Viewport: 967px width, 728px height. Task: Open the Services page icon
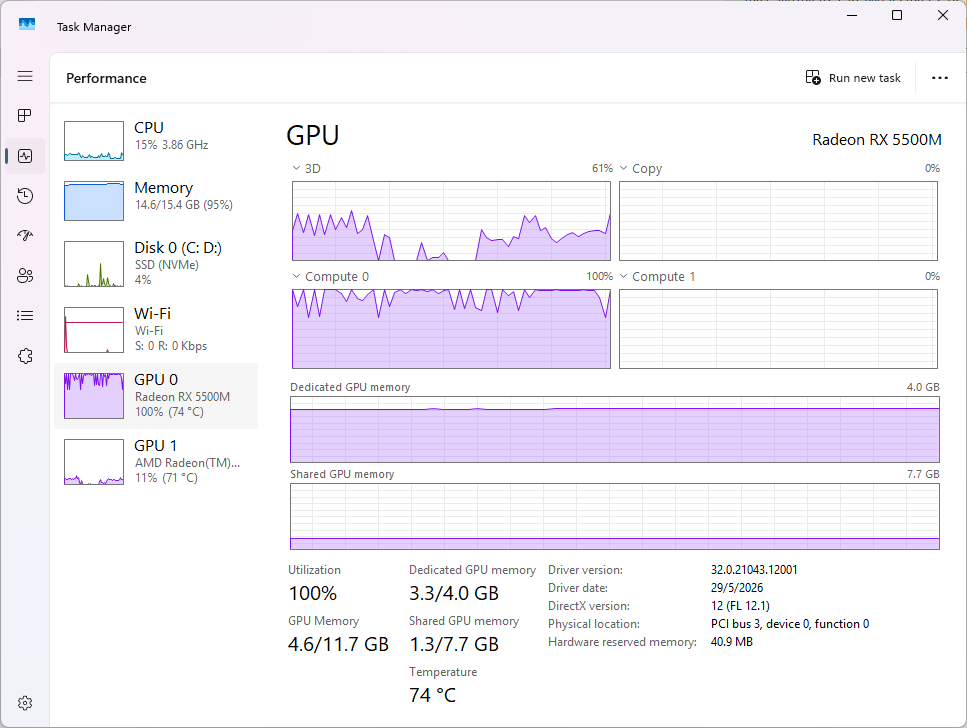coord(25,356)
